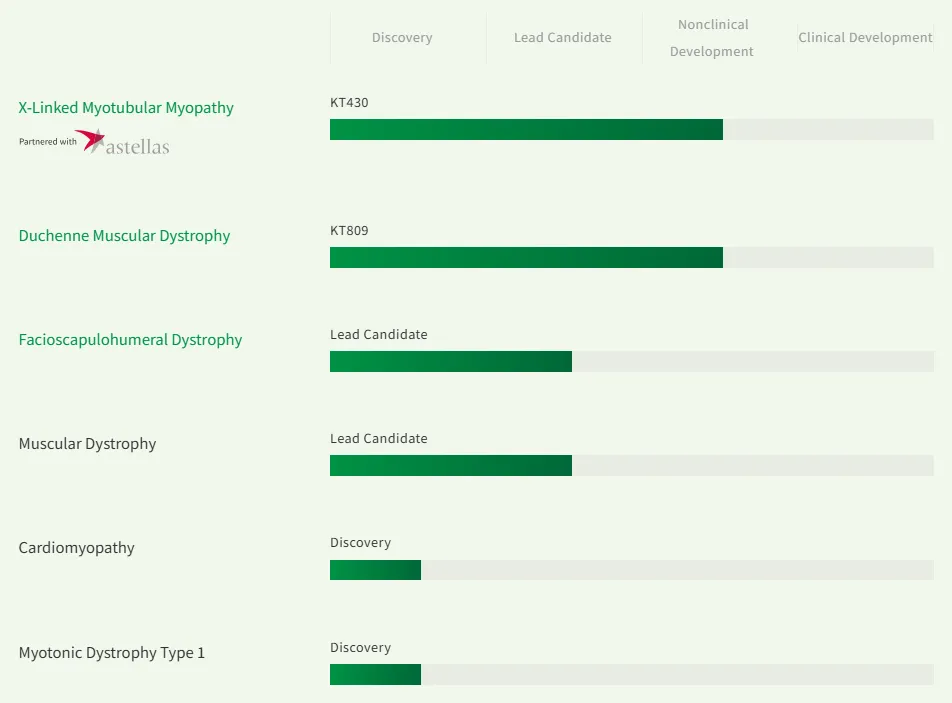Click the KT809 candidate label
Image resolution: width=952 pixels, height=703 pixels.
coord(349,231)
